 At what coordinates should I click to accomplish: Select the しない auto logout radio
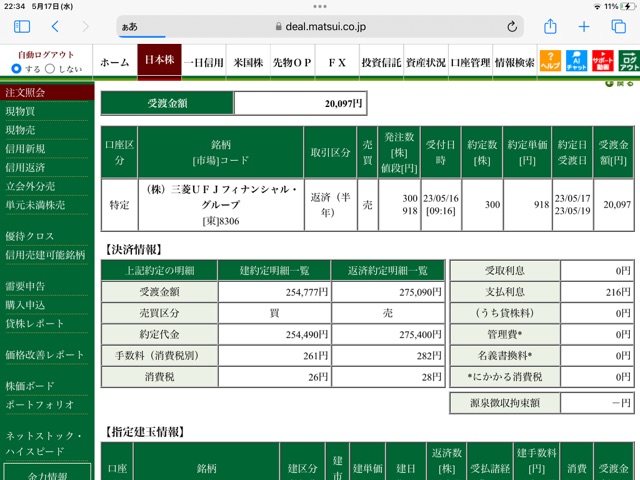(50, 69)
